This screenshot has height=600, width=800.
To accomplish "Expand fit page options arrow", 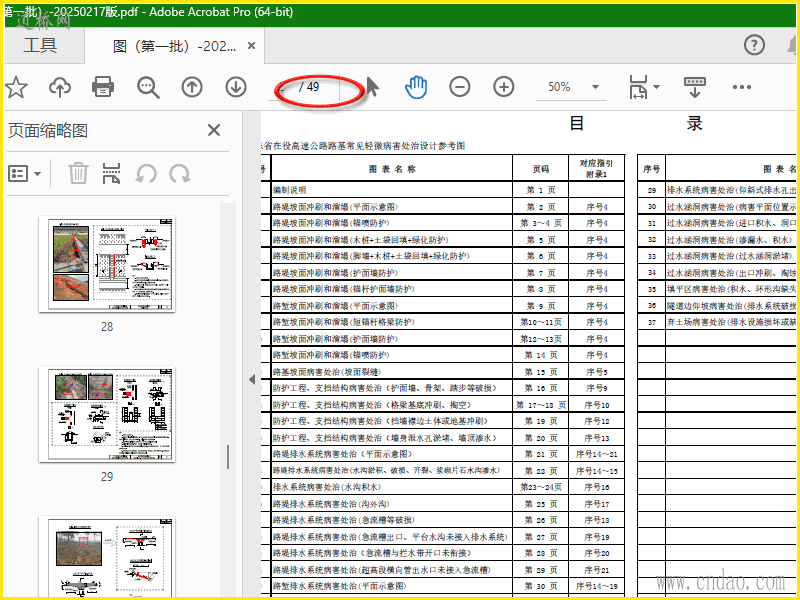I will [x=656, y=87].
